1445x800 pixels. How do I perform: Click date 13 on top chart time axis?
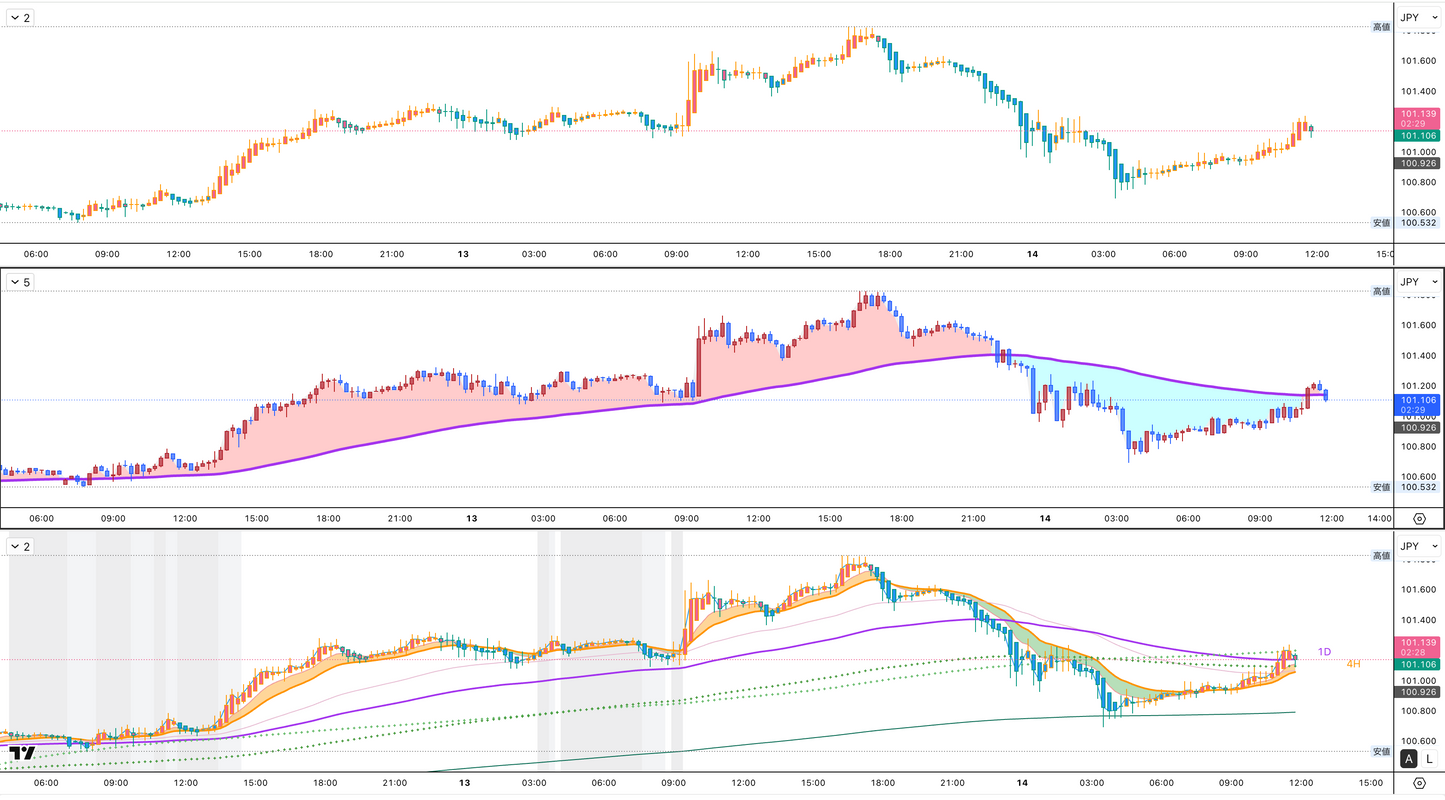tap(463, 254)
